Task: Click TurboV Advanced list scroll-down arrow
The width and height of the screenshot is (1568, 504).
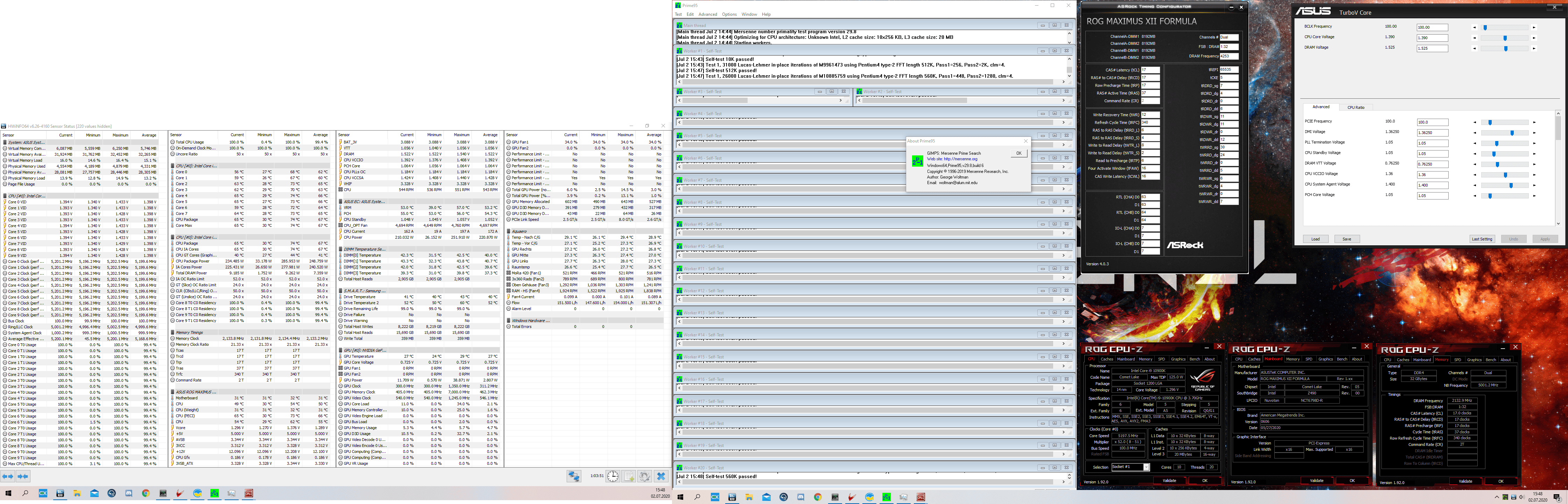Action: (x=1558, y=223)
